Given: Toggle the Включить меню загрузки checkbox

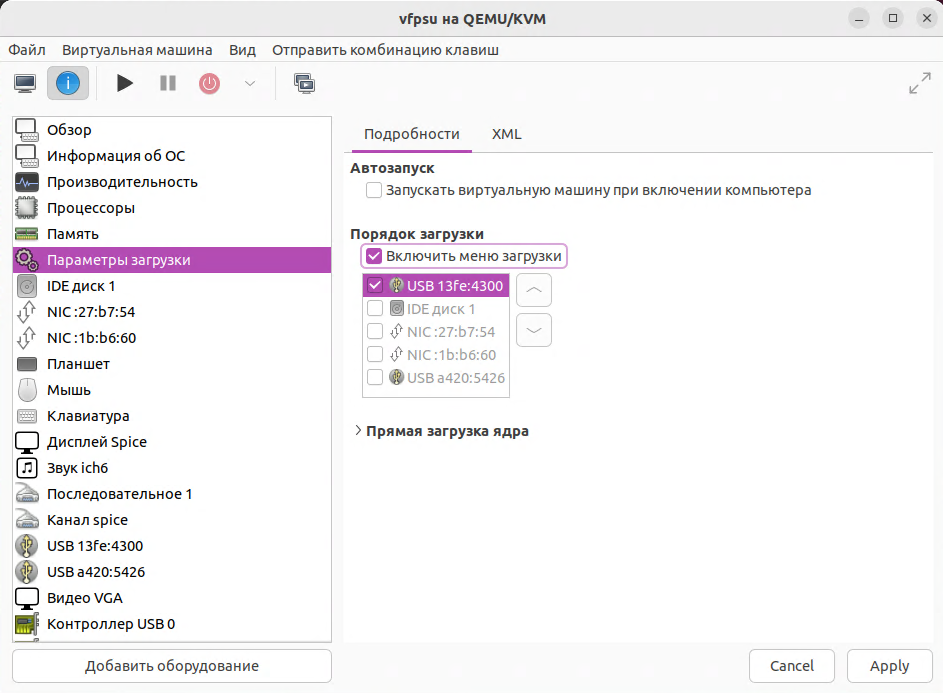Looking at the screenshot, I should tap(374, 256).
